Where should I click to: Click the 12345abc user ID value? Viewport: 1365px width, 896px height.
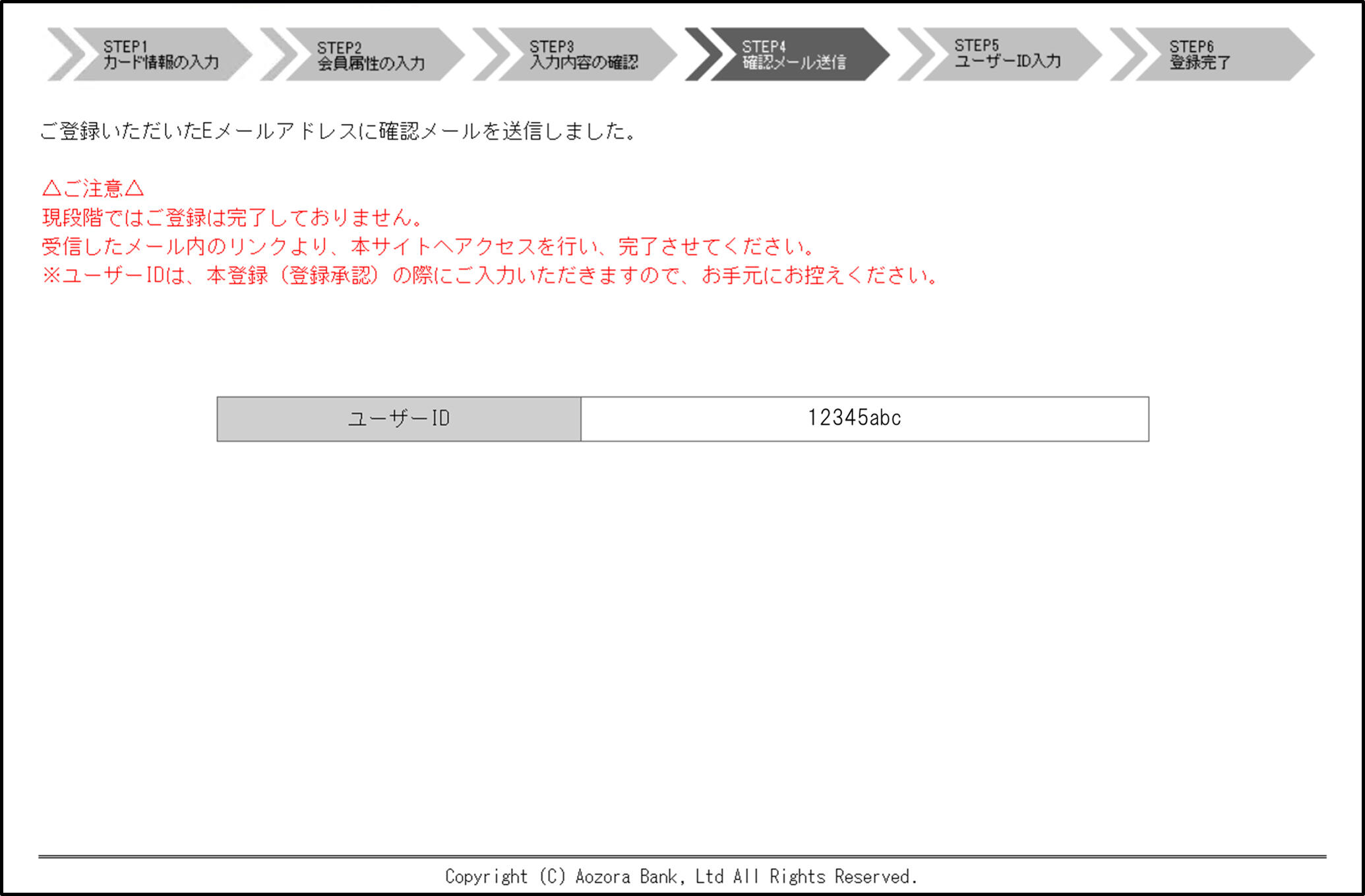coord(854,418)
